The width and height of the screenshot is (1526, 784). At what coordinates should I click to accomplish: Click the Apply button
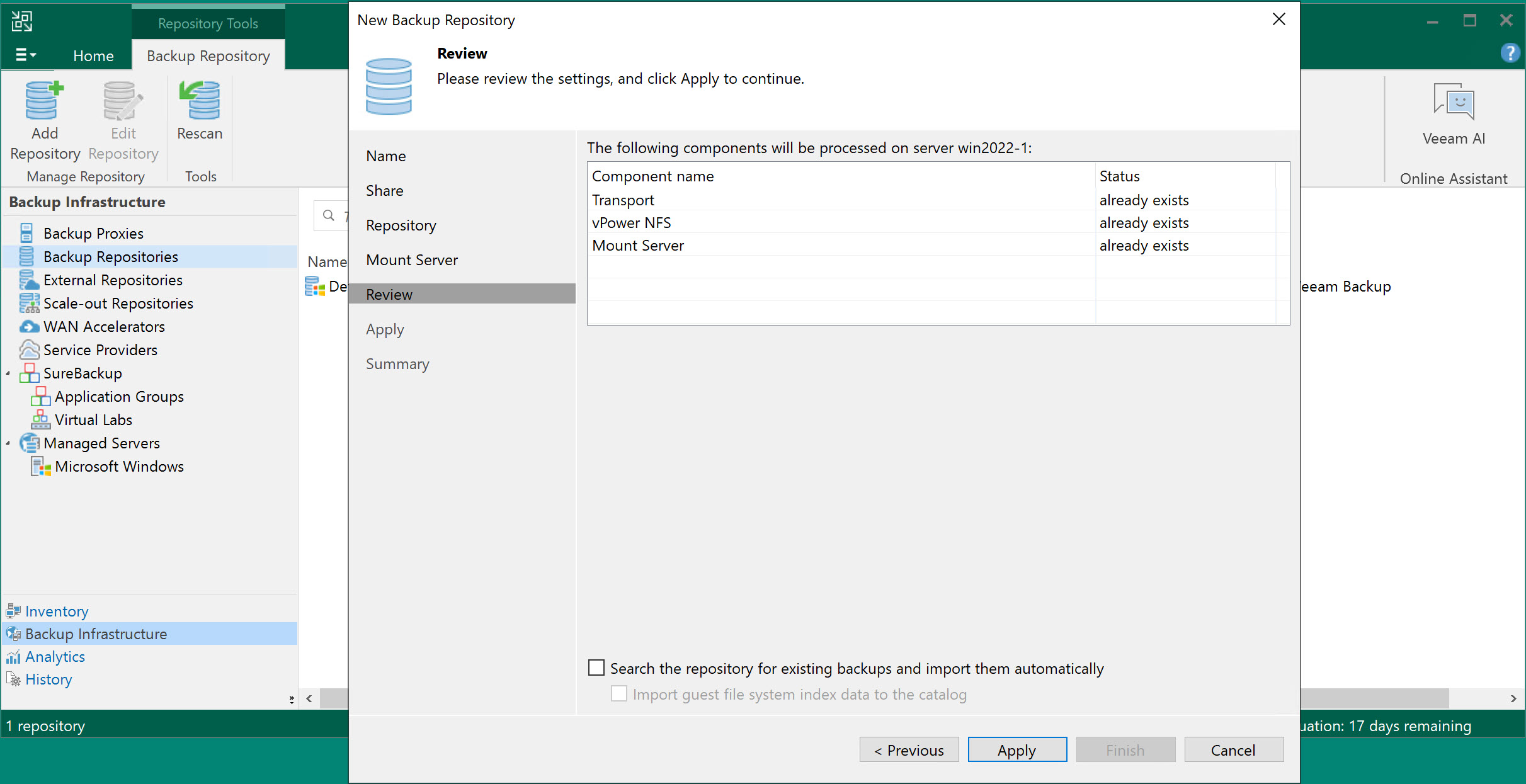tap(1016, 750)
